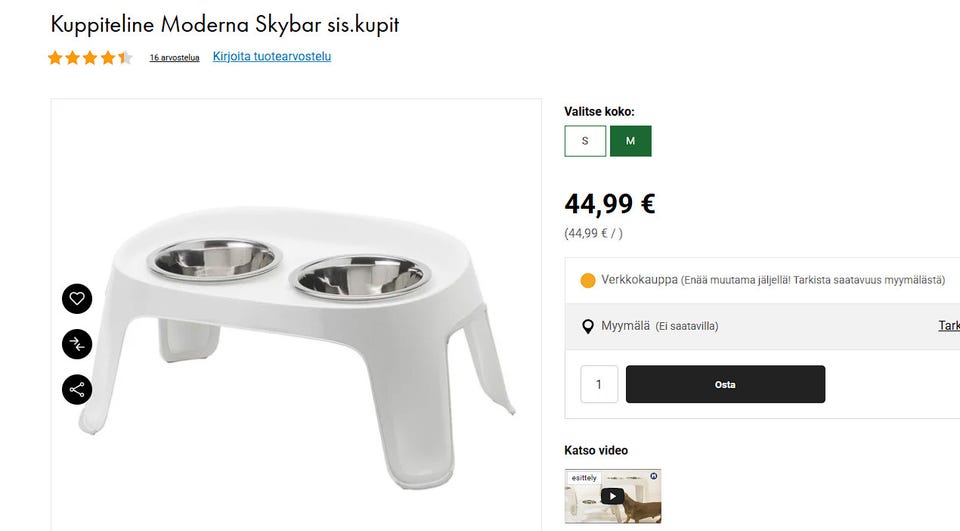Click the large 44,99 € price
960x531 pixels.
pos(610,204)
